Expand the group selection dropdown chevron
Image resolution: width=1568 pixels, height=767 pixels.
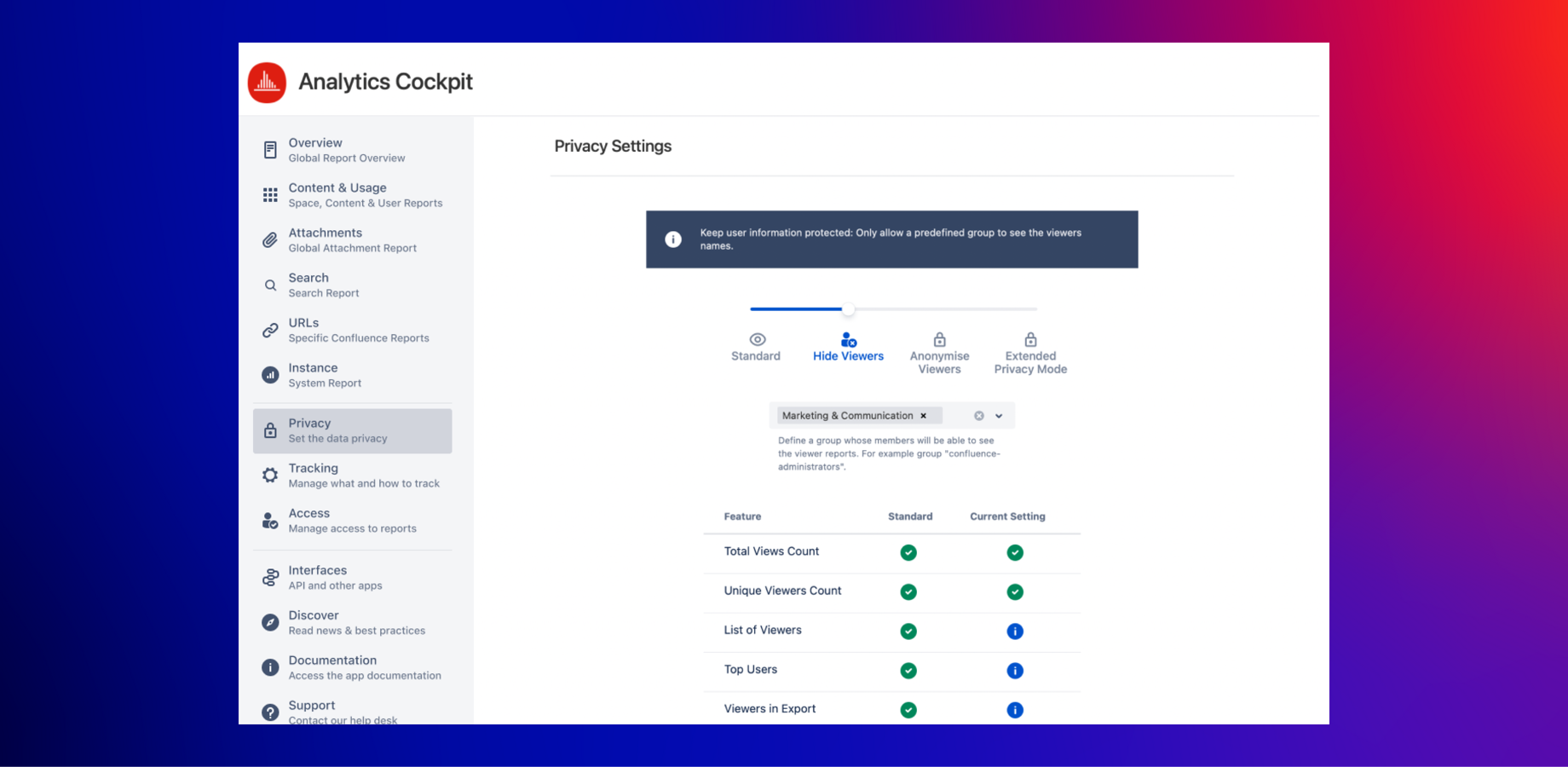click(x=999, y=415)
